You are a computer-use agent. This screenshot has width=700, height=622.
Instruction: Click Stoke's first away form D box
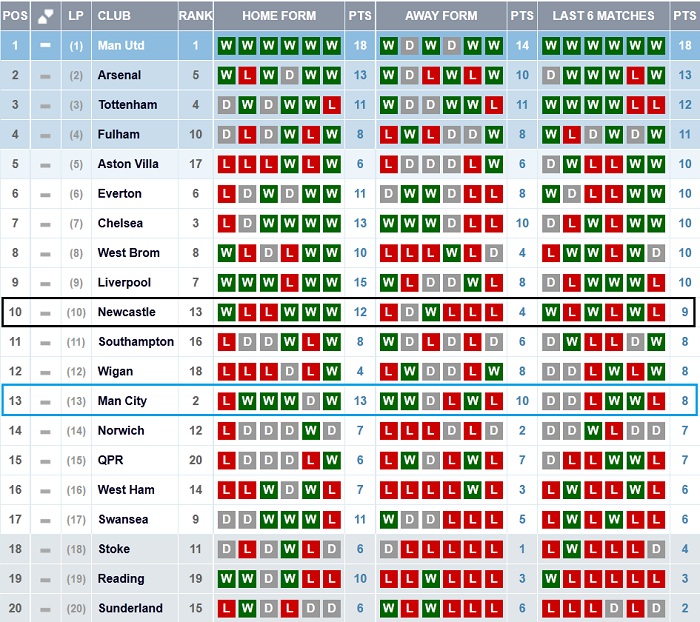click(x=388, y=549)
